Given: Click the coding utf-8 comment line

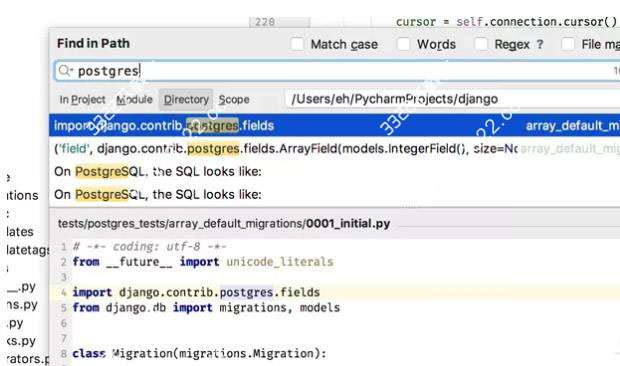Looking at the screenshot, I should click(x=149, y=247).
